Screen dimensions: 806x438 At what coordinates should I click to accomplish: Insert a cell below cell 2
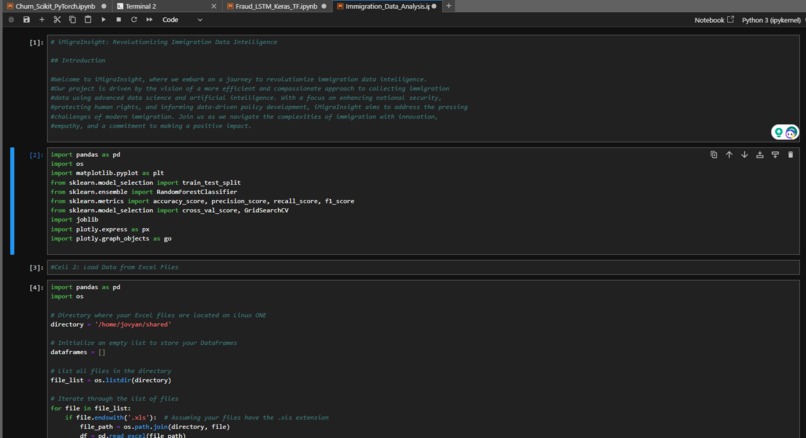click(775, 155)
